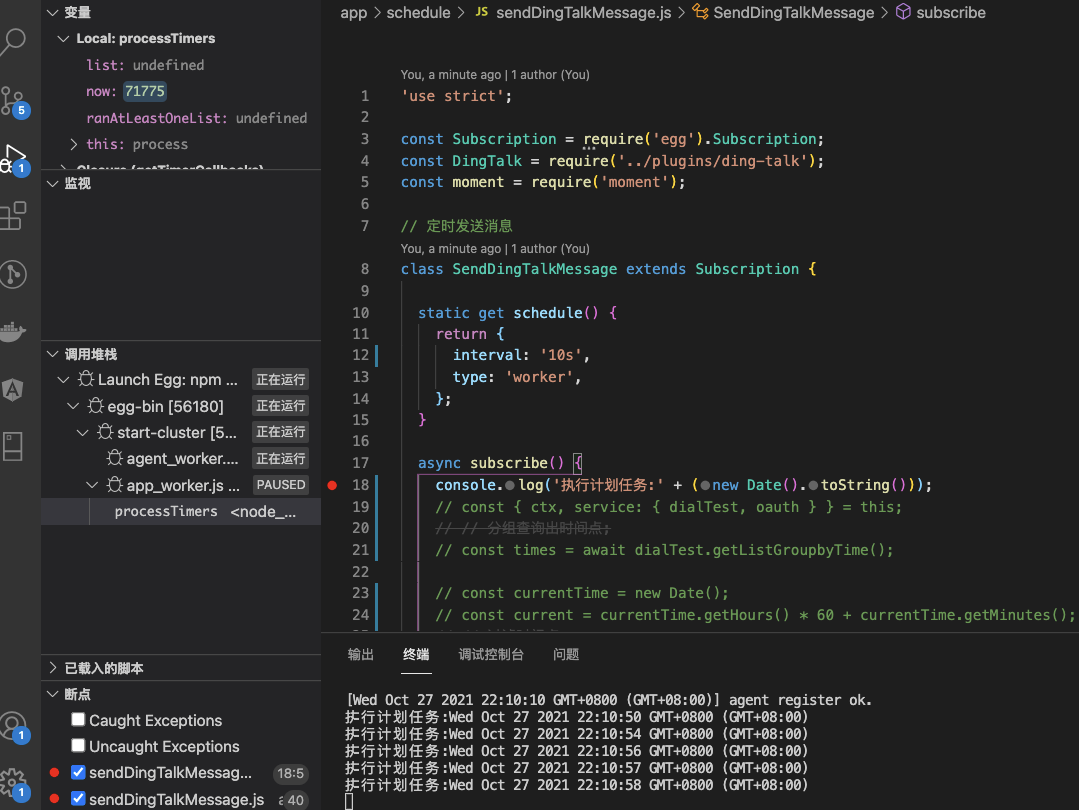Viewport: 1079px width, 810px height.
Task: Open the notebook-style activity bar icon below Angular
Action: 13,447
